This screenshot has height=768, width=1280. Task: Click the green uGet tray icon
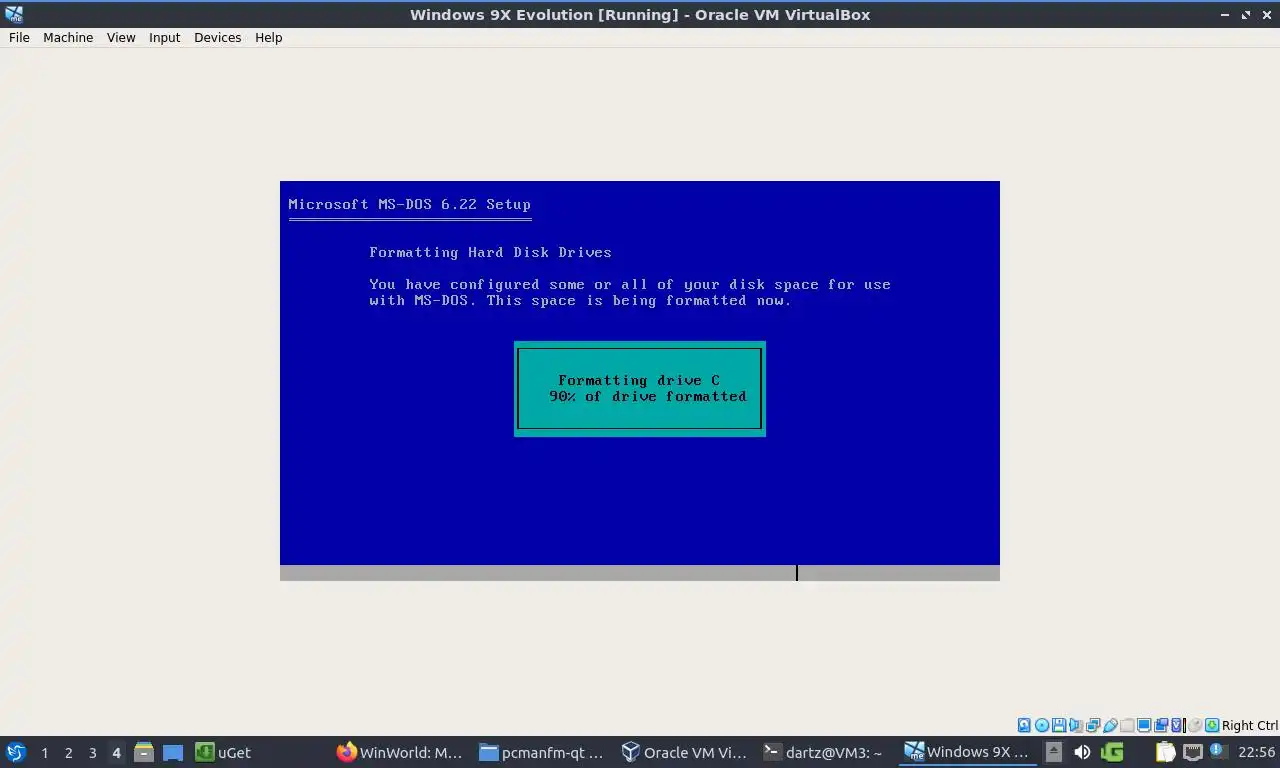(x=1112, y=752)
